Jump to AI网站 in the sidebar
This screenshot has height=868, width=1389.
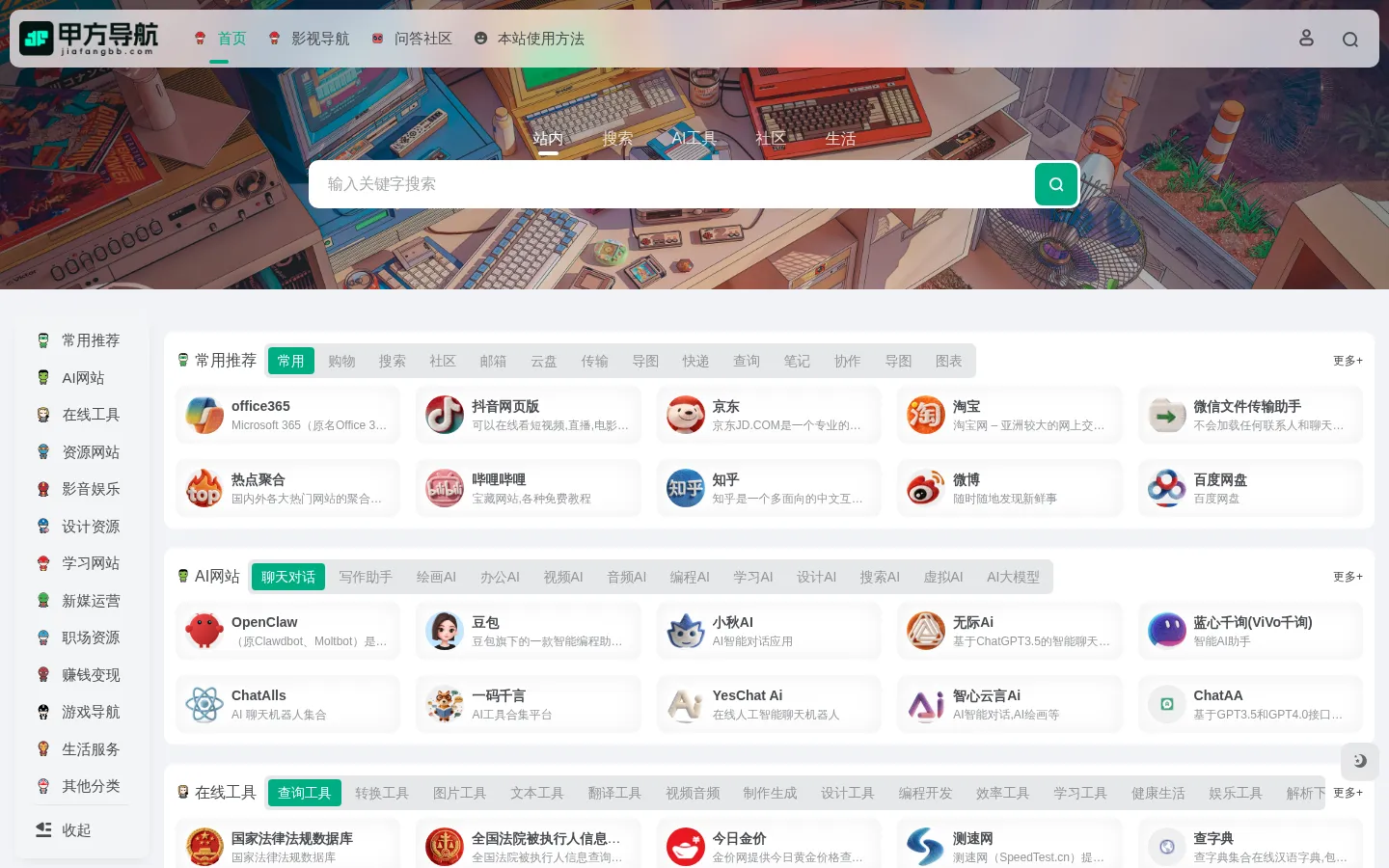pyautogui.click(x=71, y=378)
